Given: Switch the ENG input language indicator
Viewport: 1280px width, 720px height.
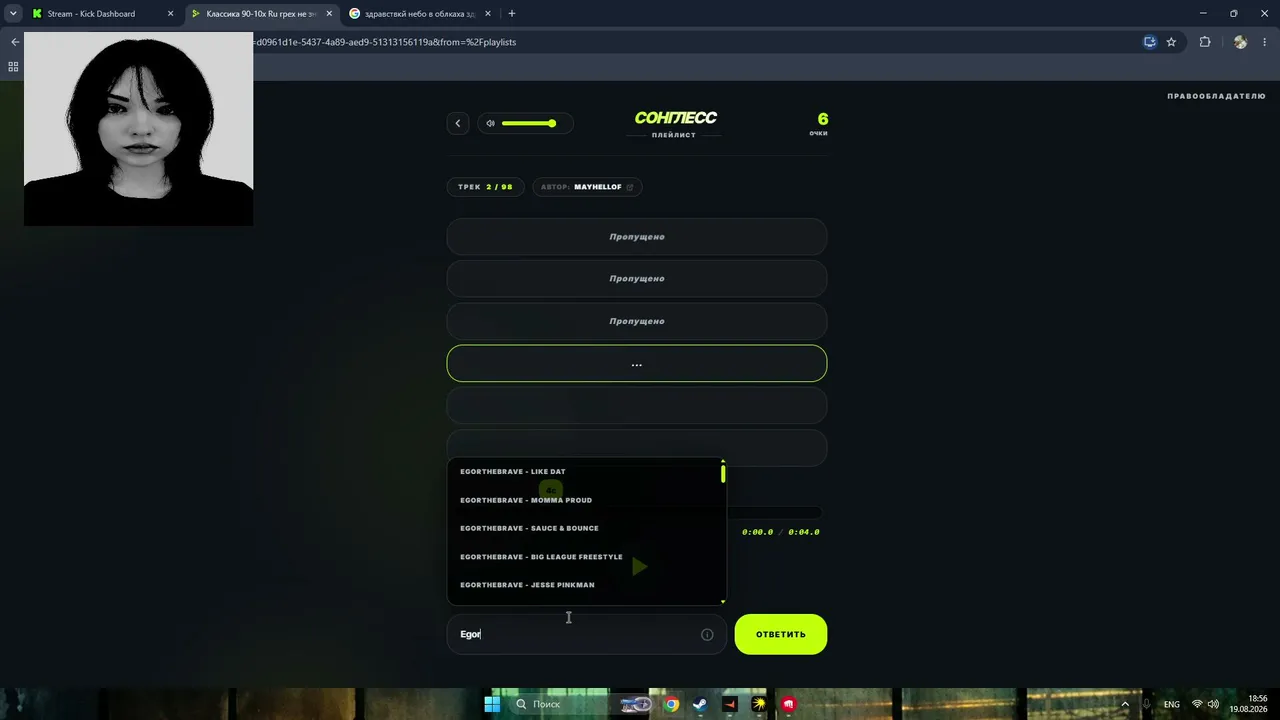Looking at the screenshot, I should [1172, 704].
